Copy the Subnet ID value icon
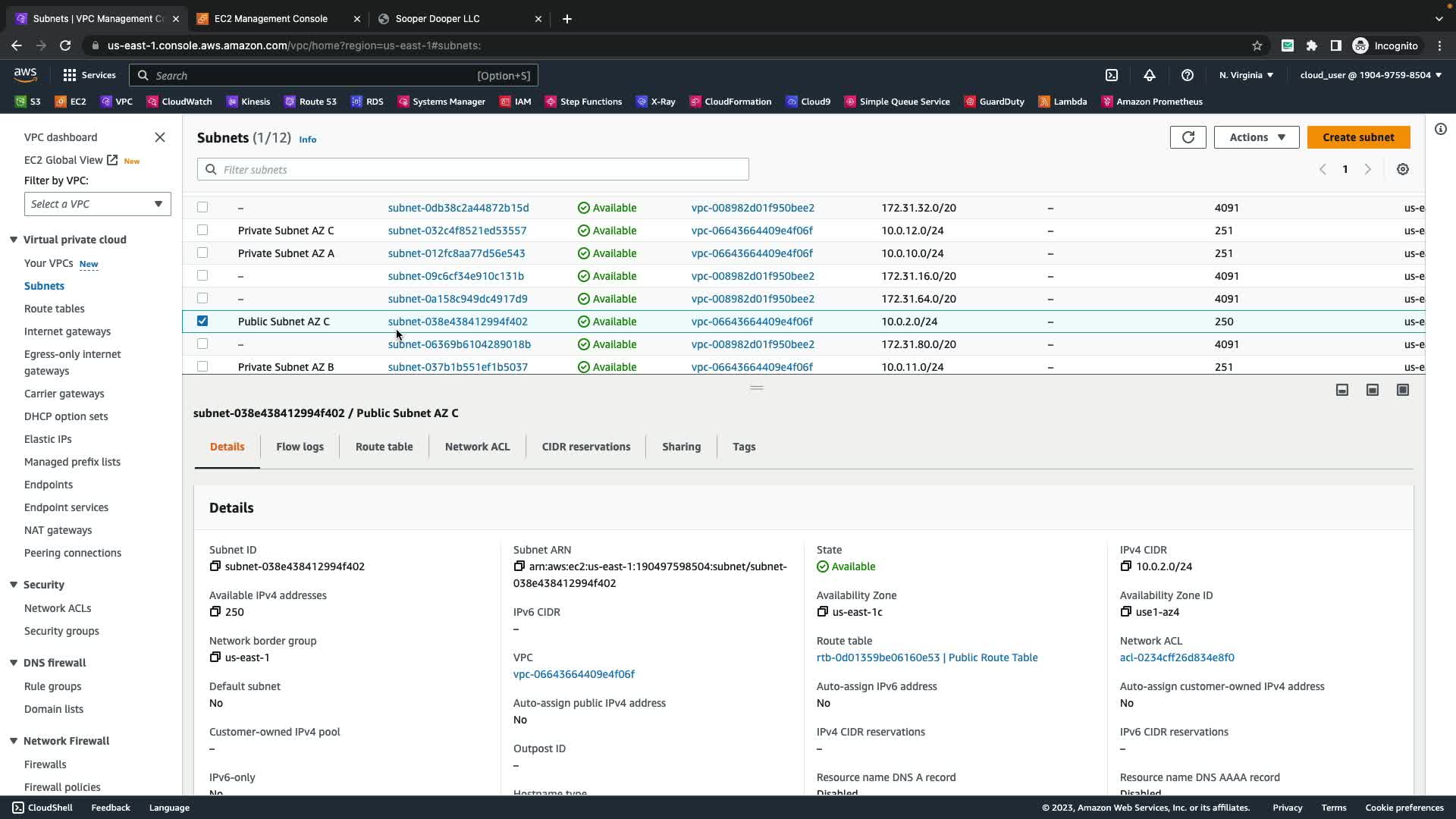The image size is (1456, 819). point(215,566)
